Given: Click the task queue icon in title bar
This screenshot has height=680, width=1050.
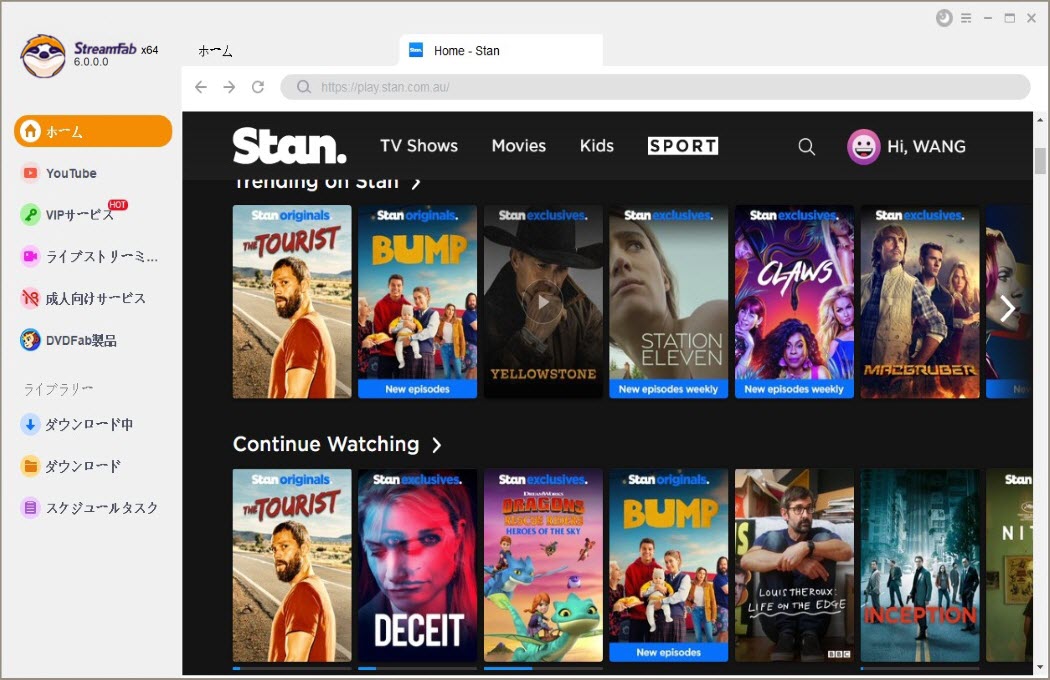Looking at the screenshot, I should pos(944,18).
